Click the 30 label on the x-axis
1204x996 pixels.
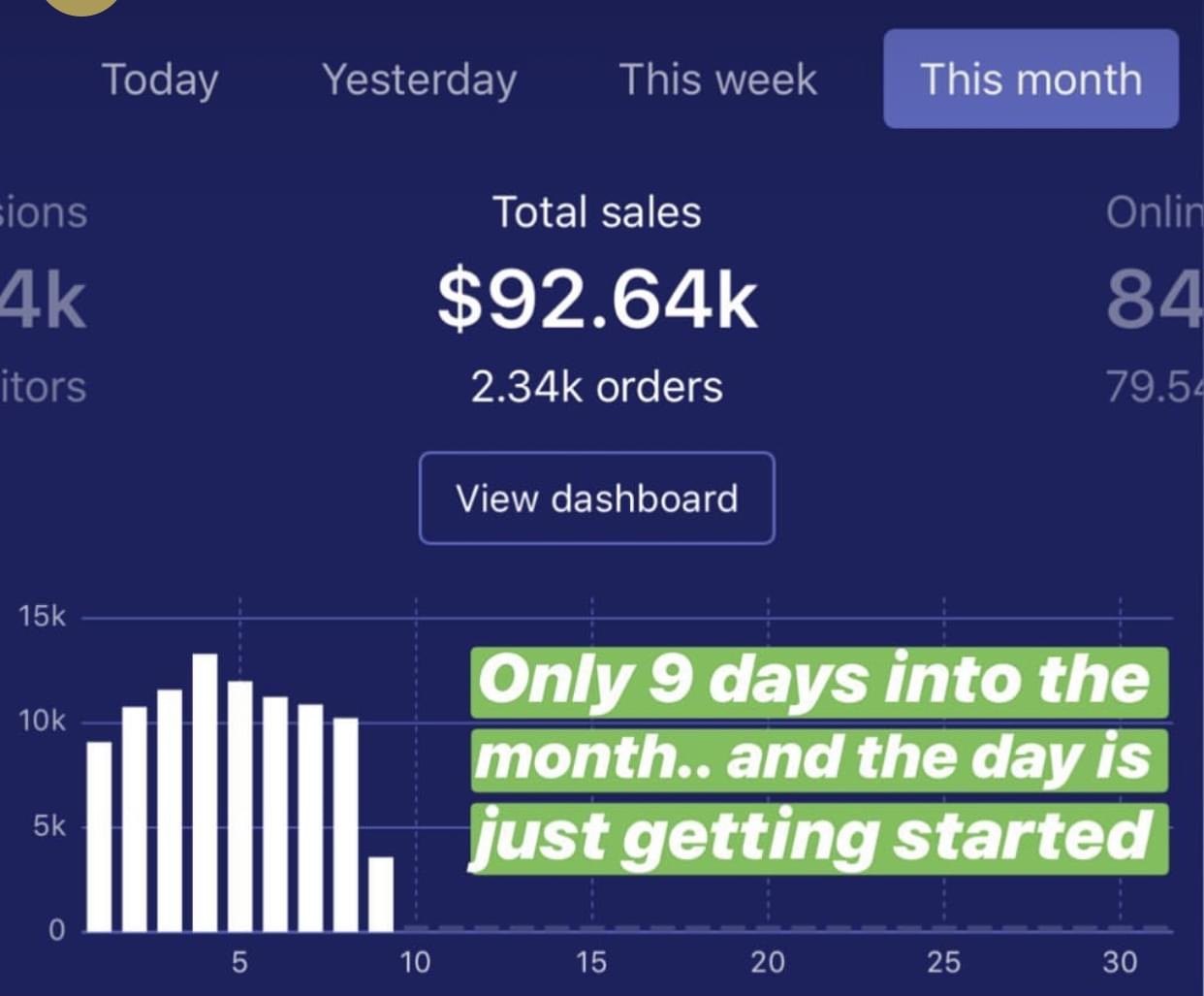click(1120, 962)
